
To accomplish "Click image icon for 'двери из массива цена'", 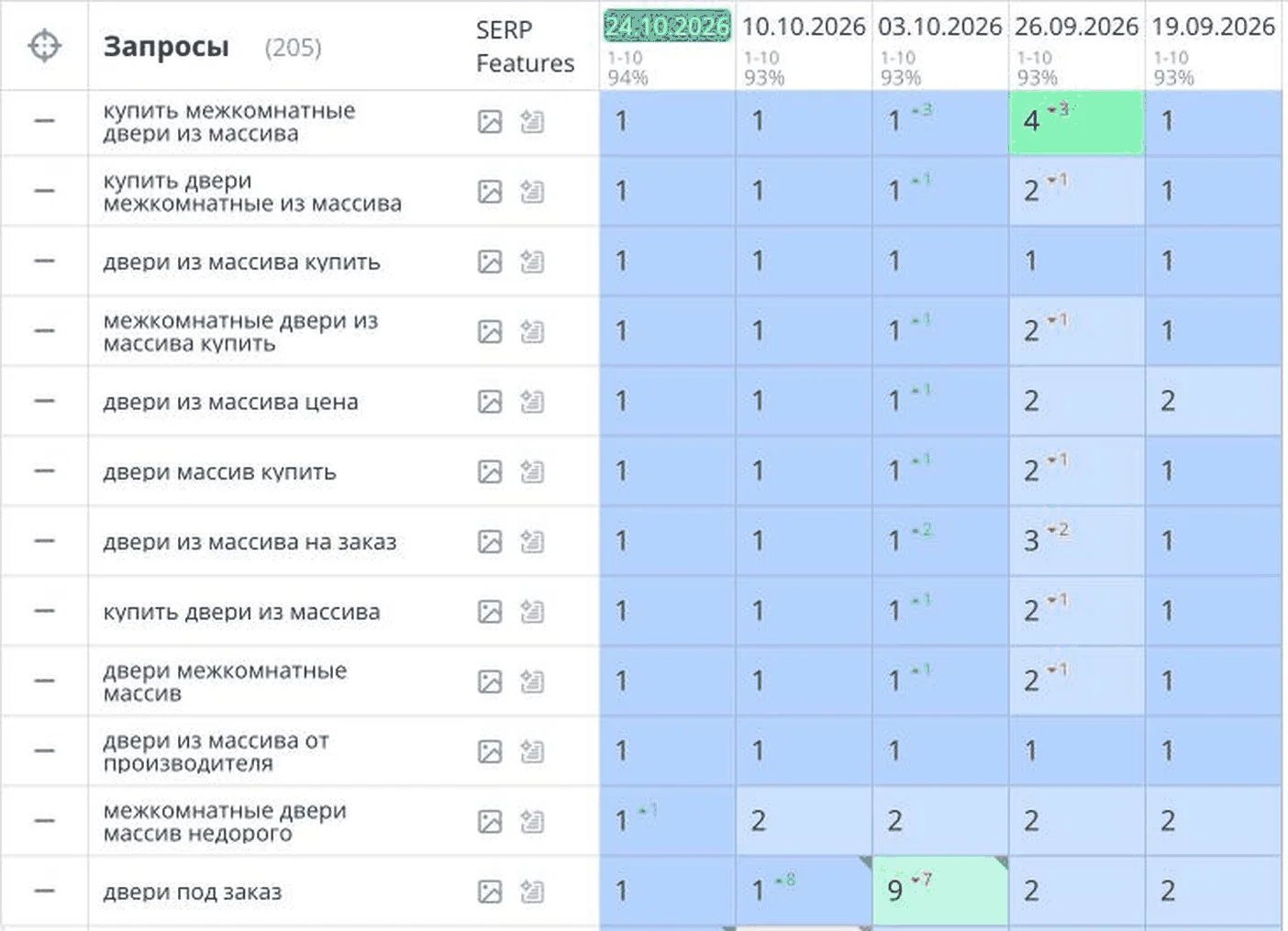I will [490, 401].
